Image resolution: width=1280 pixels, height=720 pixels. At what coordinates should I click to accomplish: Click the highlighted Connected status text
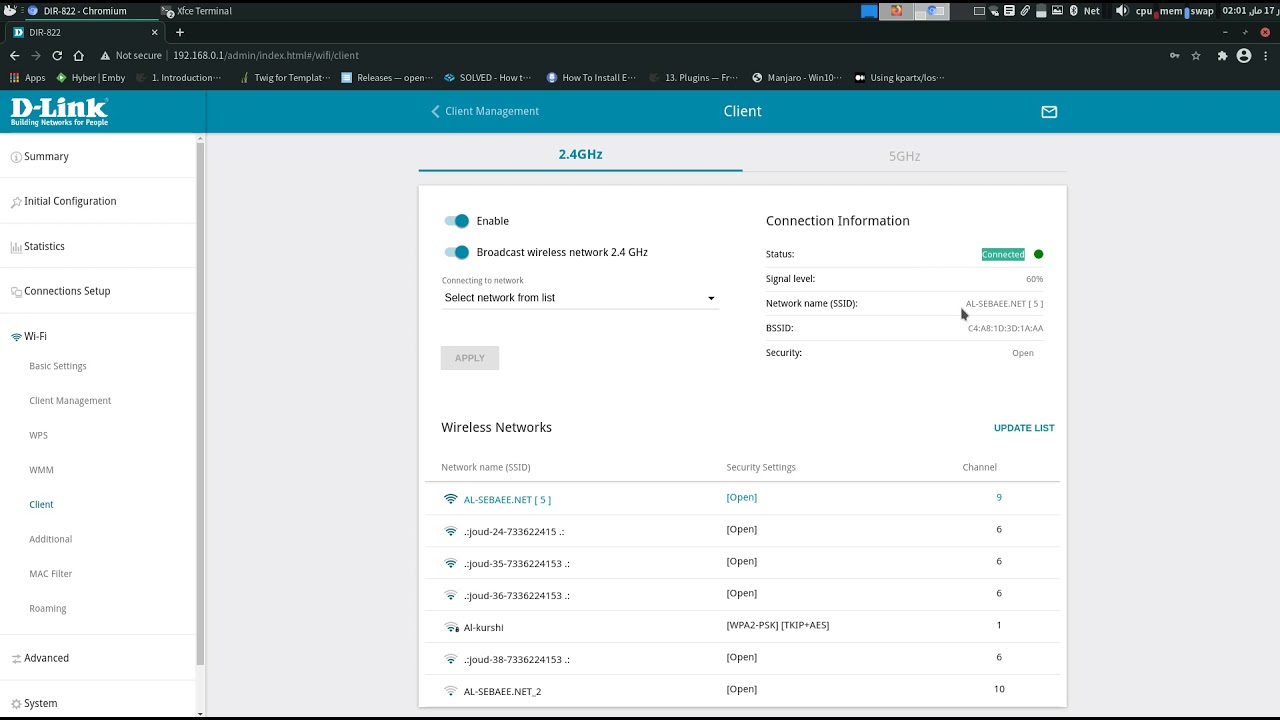coord(1003,254)
